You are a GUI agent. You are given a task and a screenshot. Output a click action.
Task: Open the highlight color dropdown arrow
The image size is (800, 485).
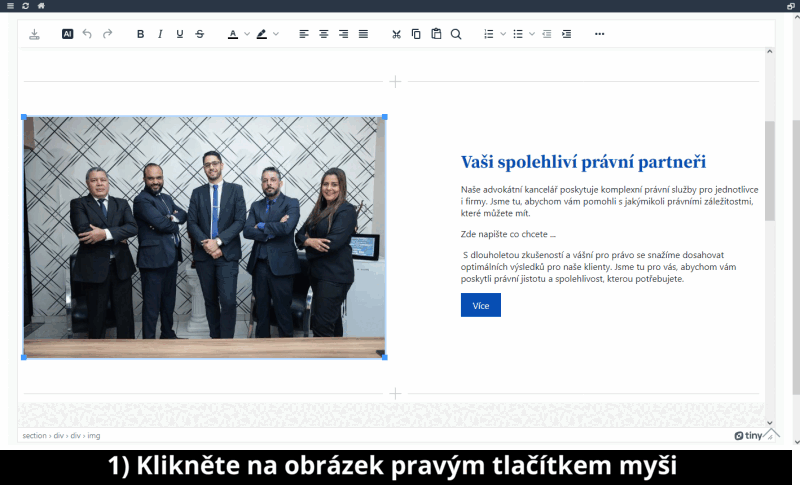pos(276,34)
